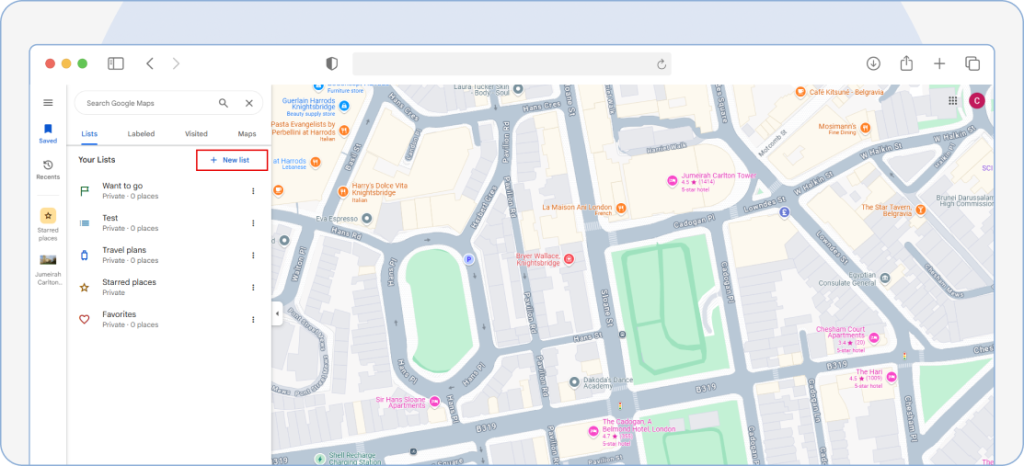Clear search with the X icon

(x=249, y=103)
